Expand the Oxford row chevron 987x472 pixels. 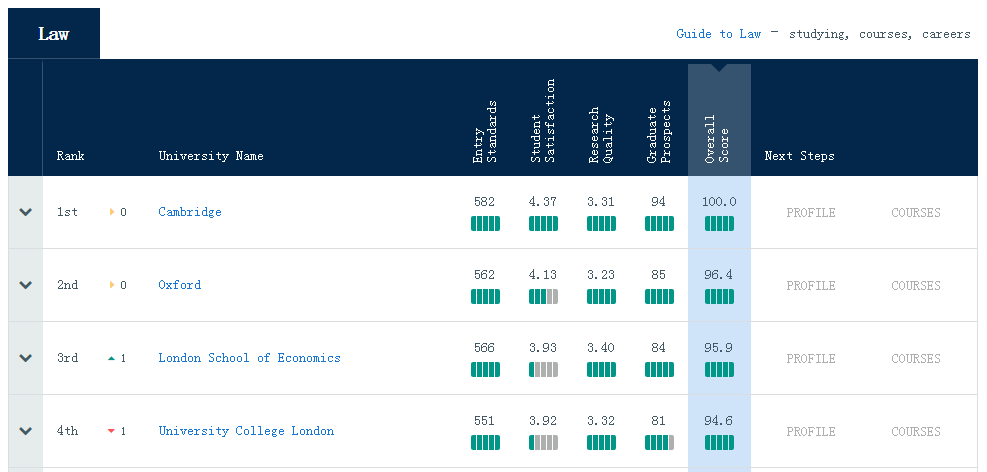[25, 285]
